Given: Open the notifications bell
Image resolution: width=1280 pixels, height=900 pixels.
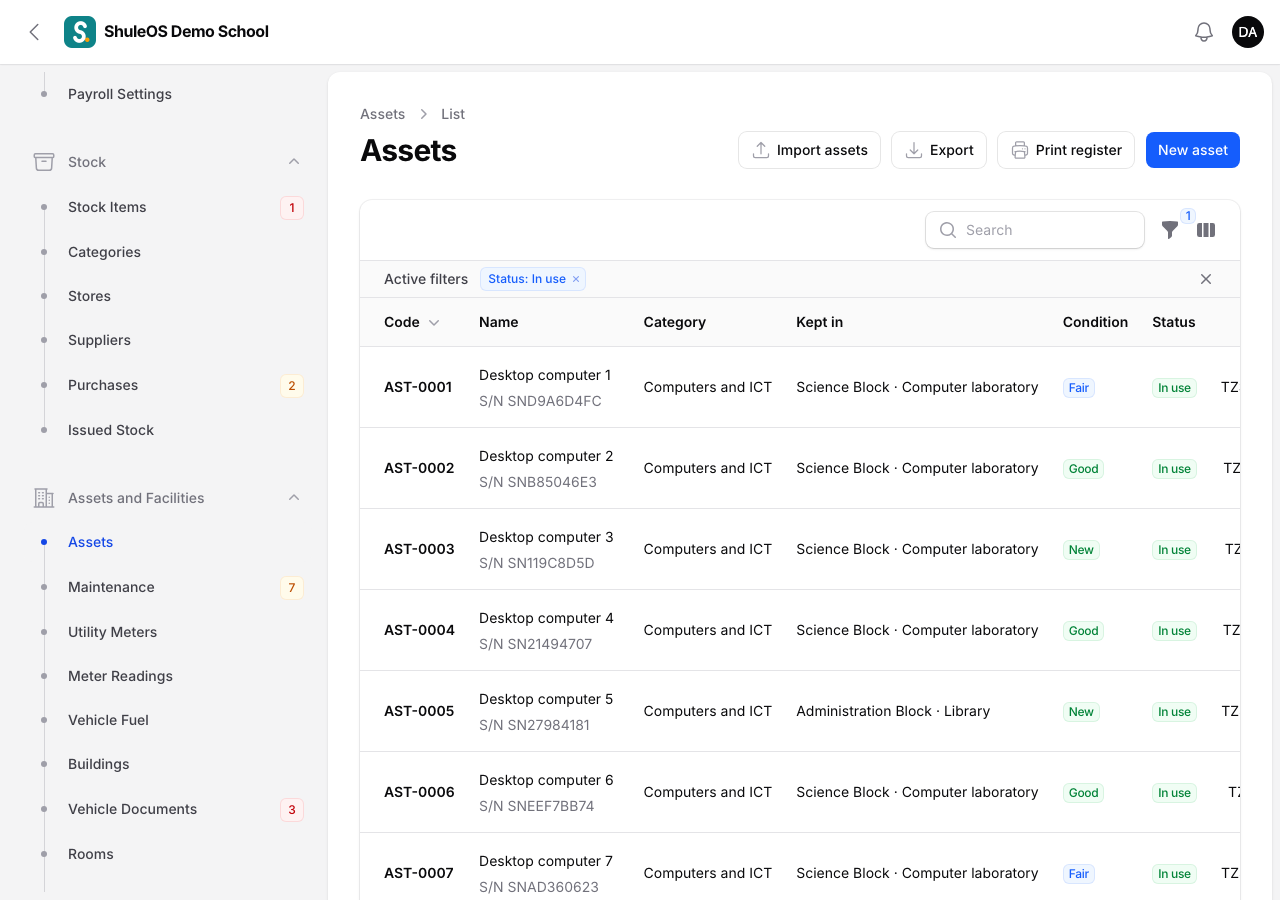Looking at the screenshot, I should (1204, 32).
